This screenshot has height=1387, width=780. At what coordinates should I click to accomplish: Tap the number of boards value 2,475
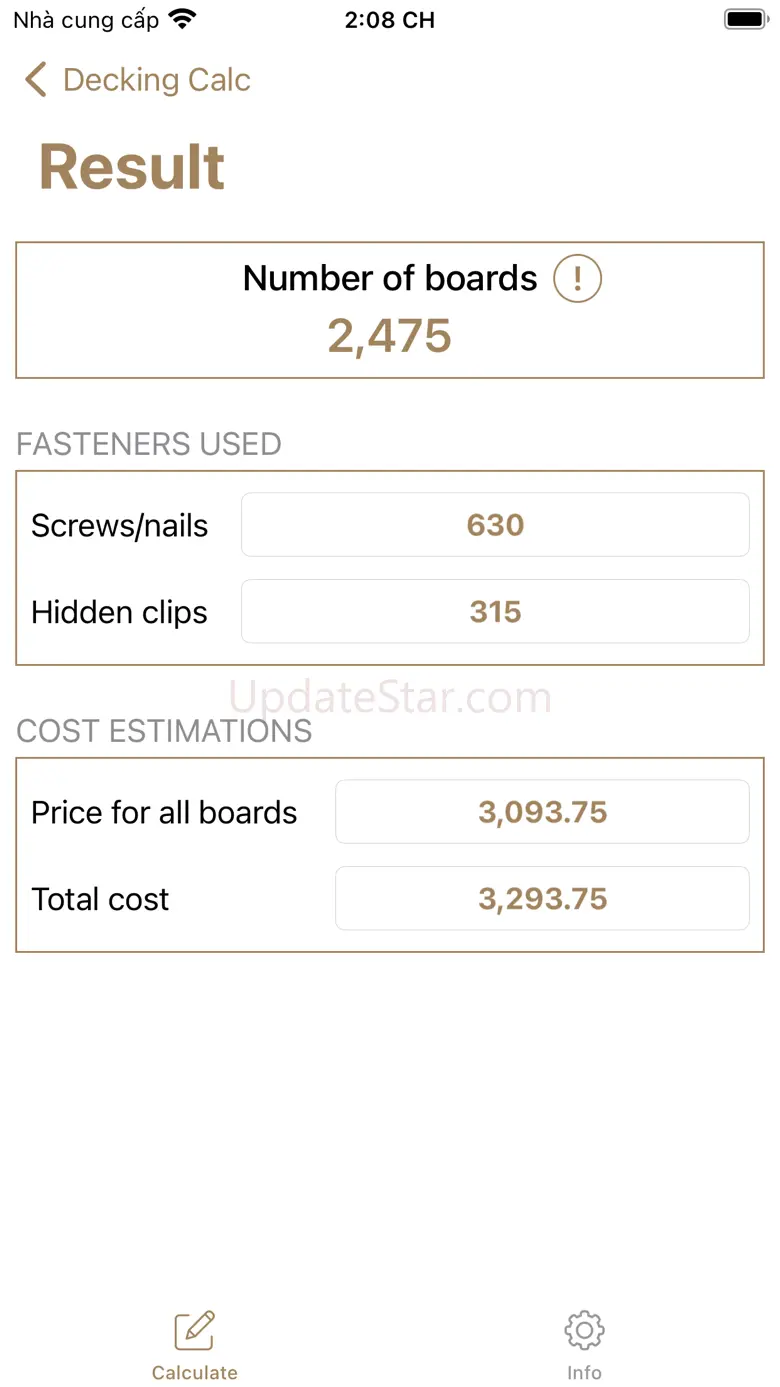[x=390, y=336]
